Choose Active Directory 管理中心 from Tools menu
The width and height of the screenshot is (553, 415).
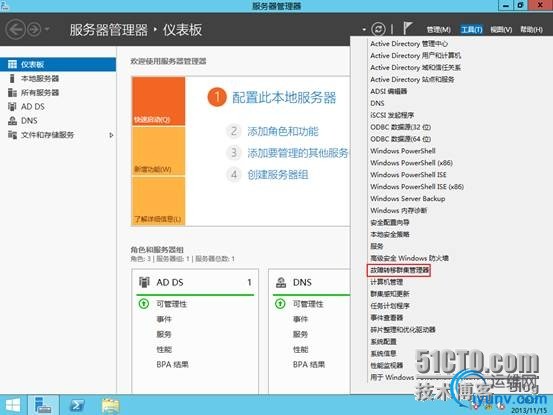tap(409, 44)
